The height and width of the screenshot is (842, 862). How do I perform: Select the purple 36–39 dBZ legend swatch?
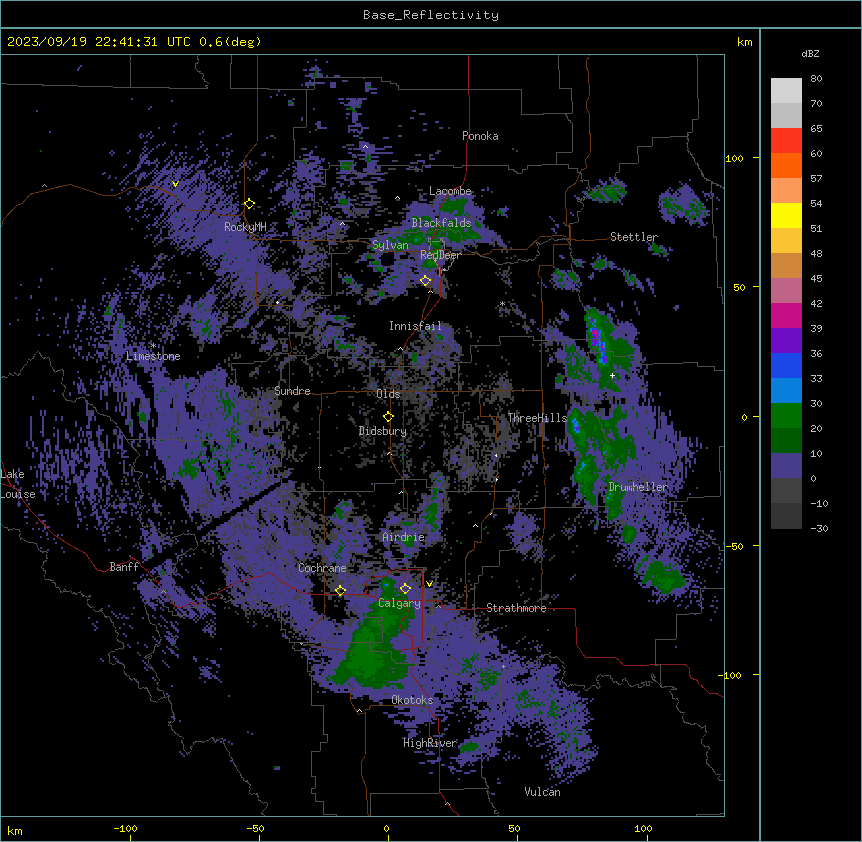coord(786,341)
